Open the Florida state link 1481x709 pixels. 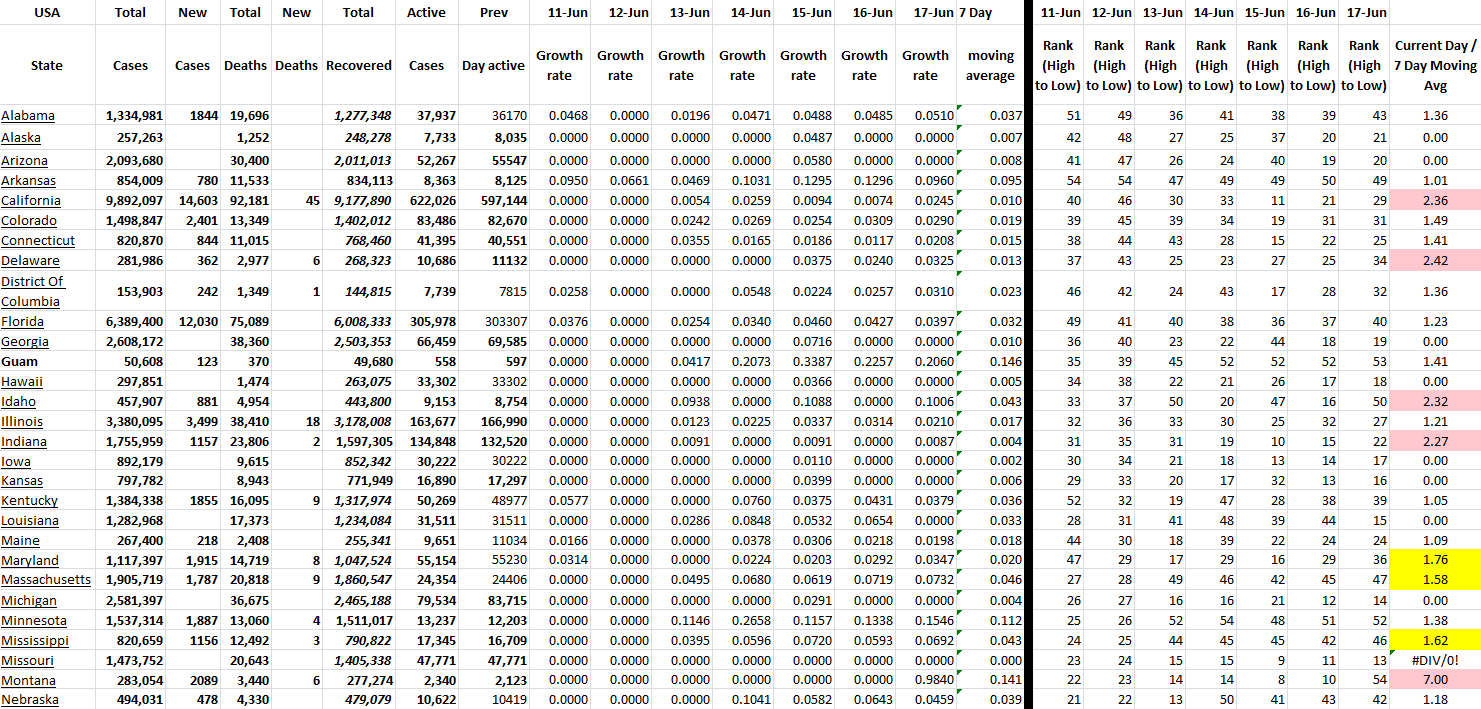point(23,322)
